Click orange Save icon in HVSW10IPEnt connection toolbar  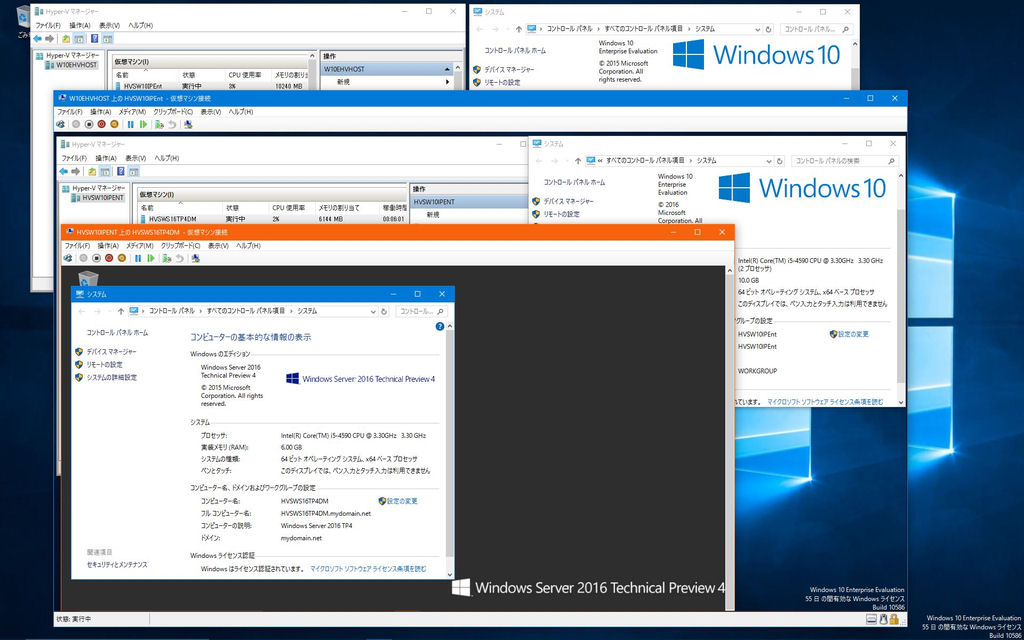click(114, 124)
